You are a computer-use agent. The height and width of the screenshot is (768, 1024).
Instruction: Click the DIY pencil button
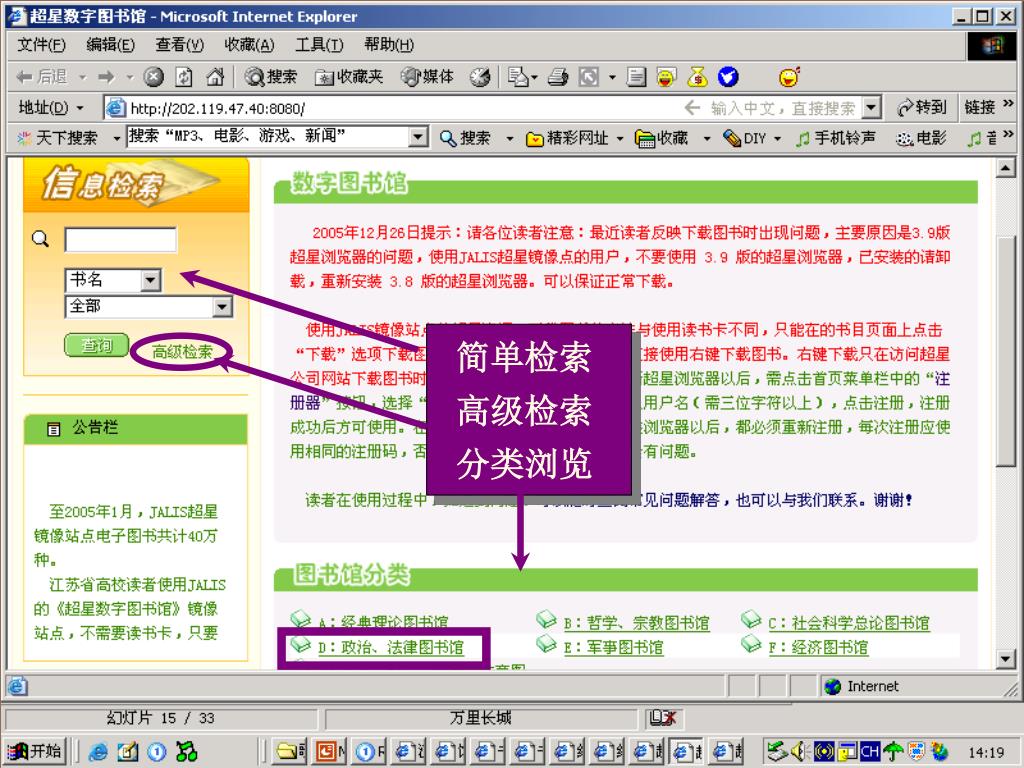pos(744,138)
